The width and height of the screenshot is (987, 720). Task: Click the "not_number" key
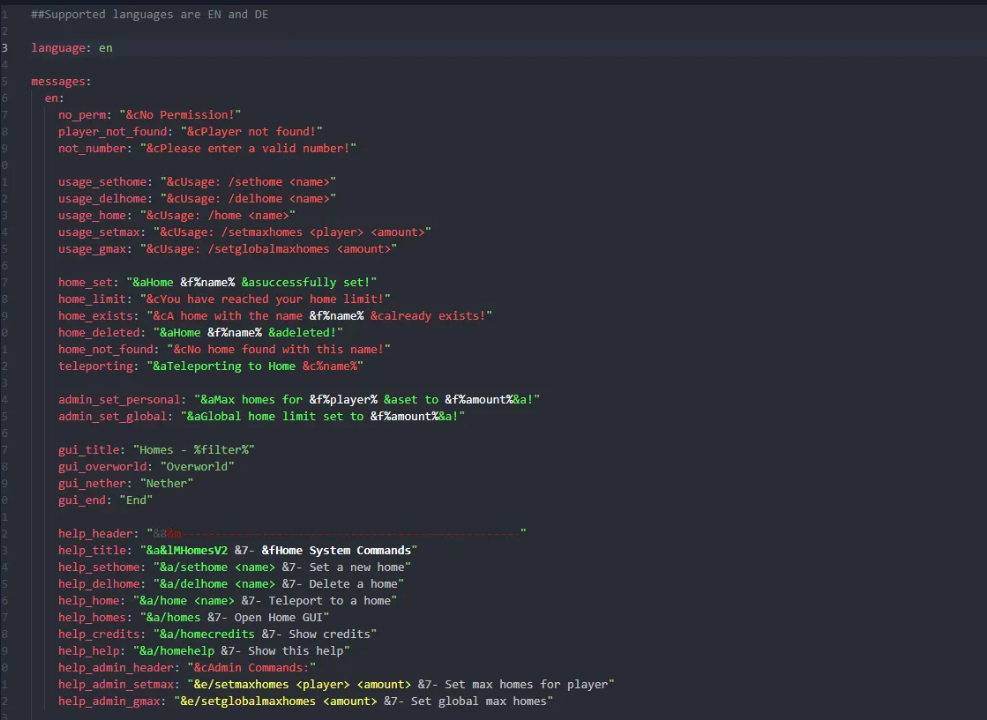click(x=92, y=149)
